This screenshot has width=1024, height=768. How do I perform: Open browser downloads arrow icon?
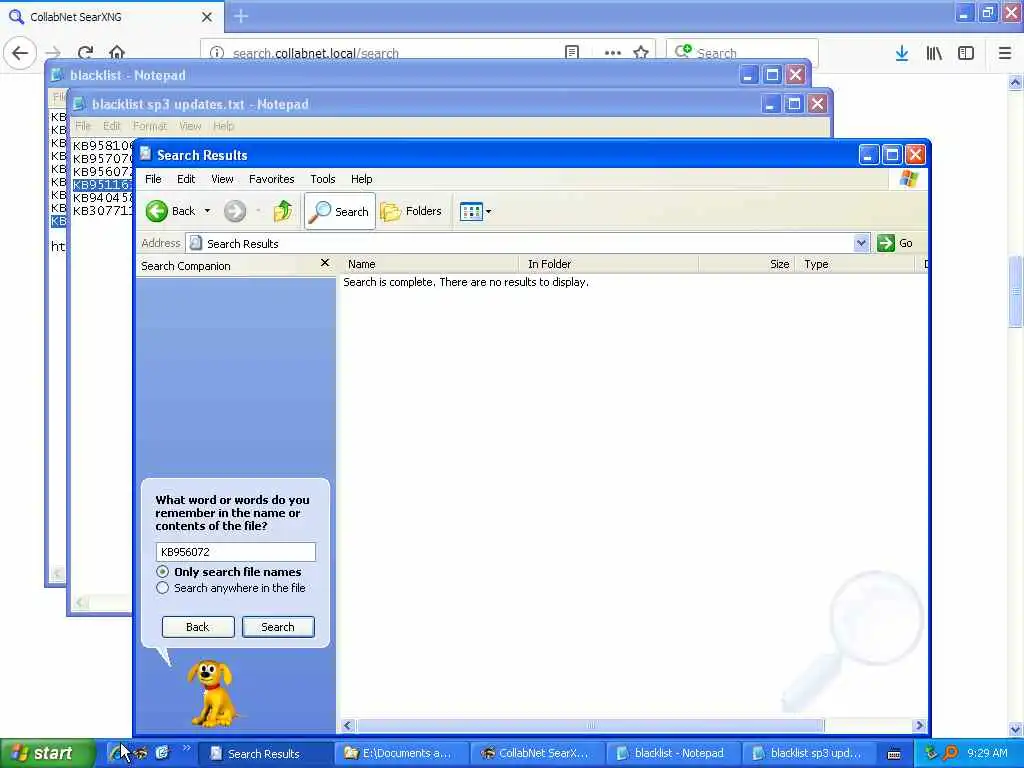pos(902,53)
